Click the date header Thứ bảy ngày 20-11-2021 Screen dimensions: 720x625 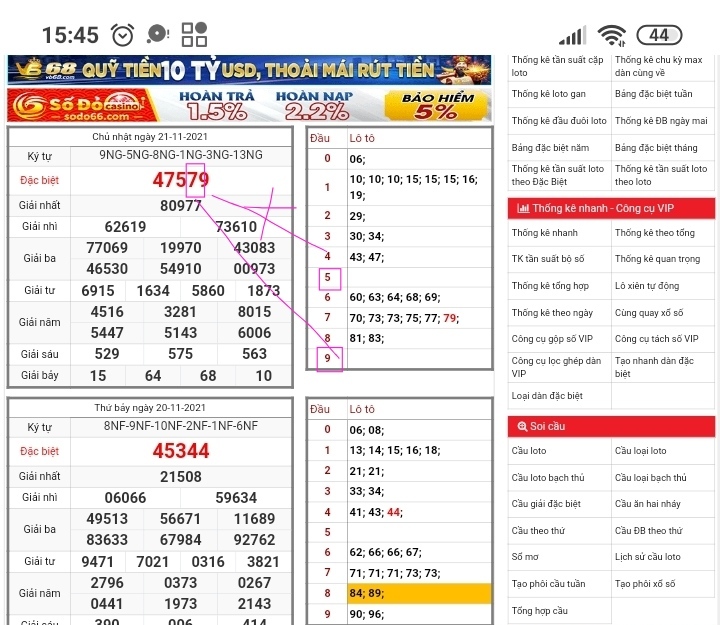coord(150,407)
